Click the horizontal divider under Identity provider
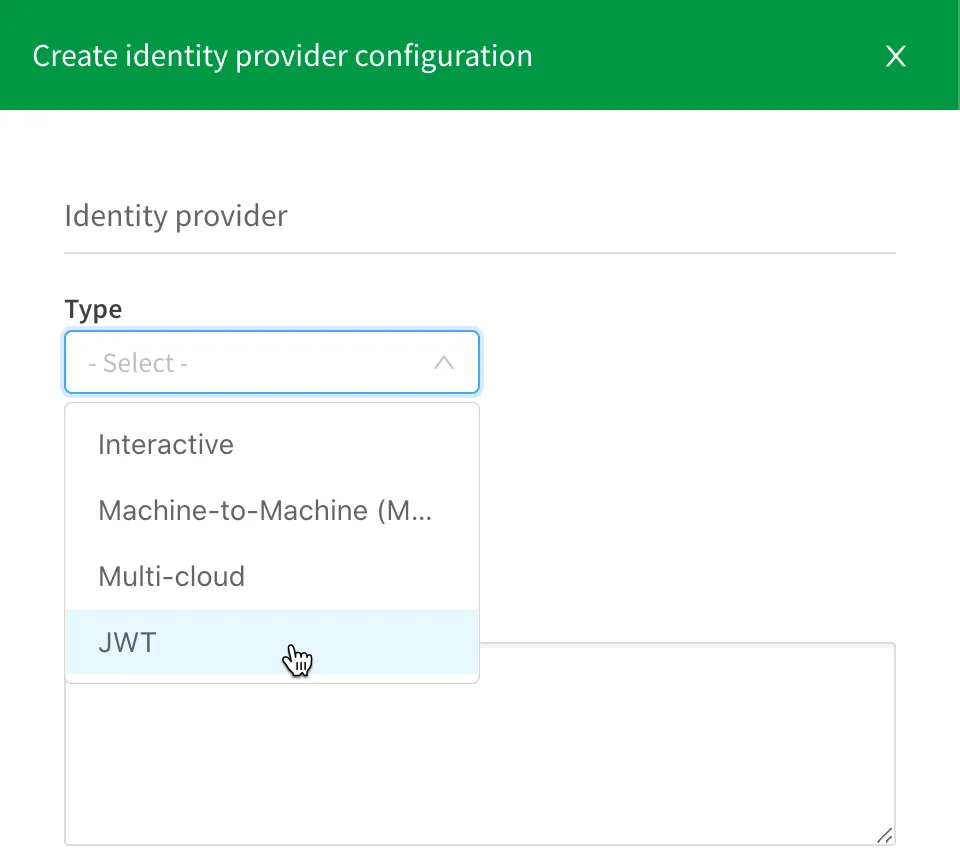Viewport: 960px width, 862px height. point(480,251)
